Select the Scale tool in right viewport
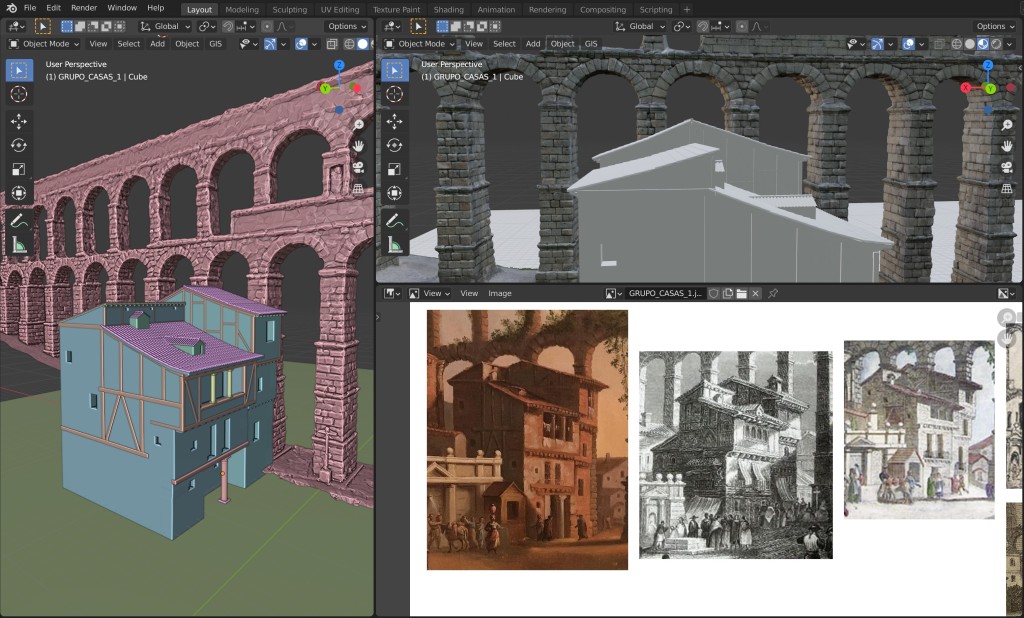 395,169
